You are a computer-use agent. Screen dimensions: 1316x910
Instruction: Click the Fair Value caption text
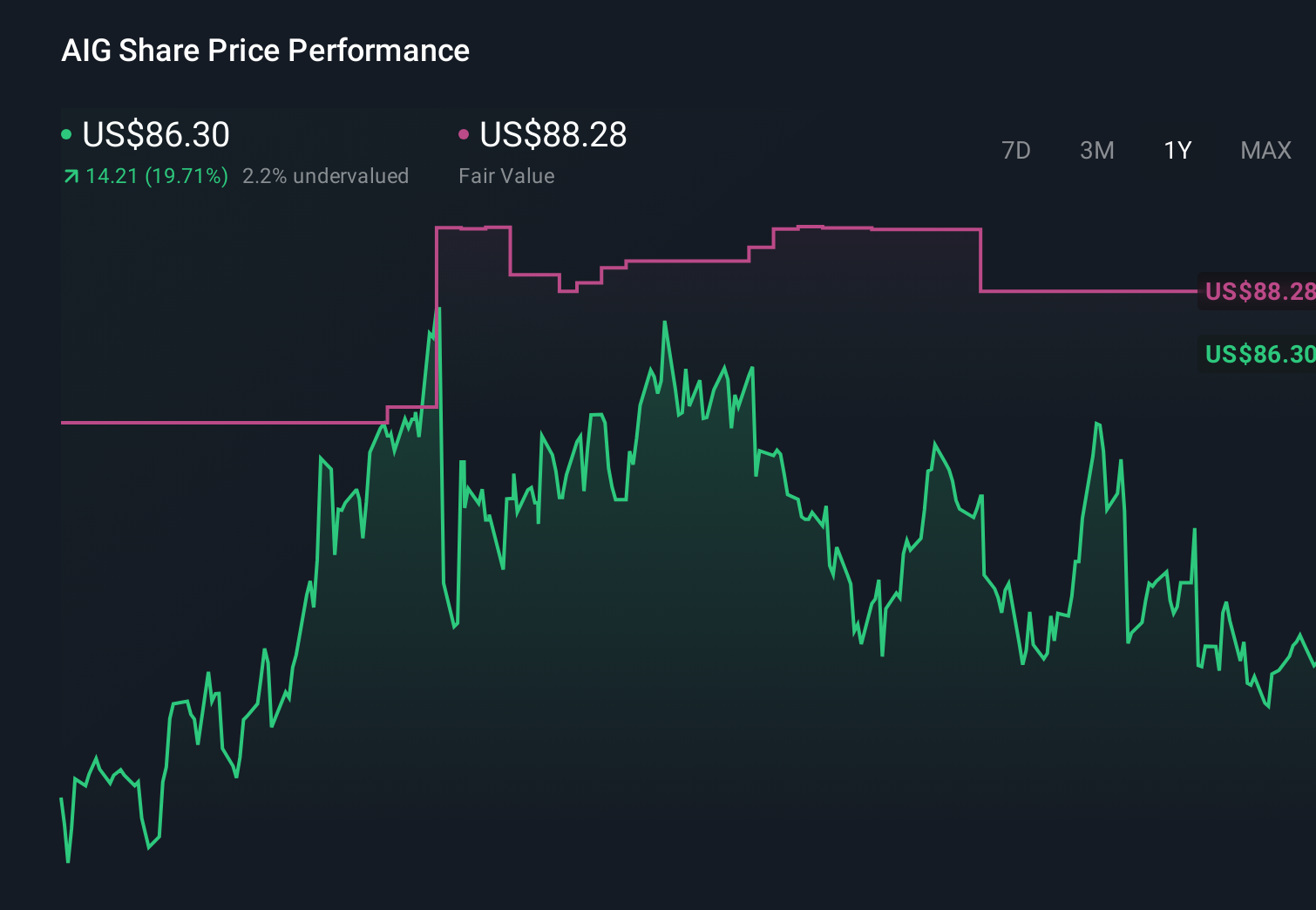(x=506, y=175)
